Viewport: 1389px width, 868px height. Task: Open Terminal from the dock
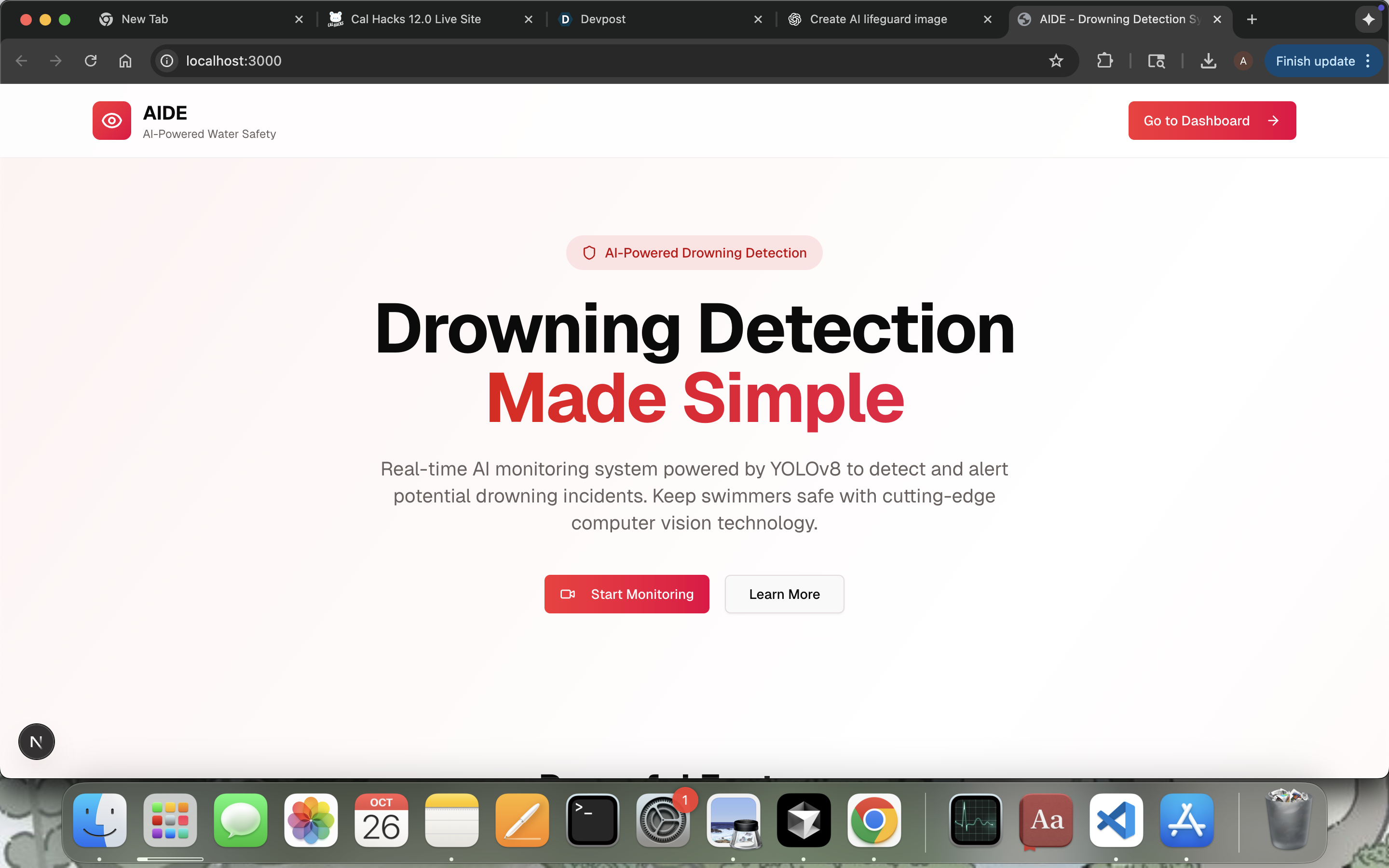(592, 821)
